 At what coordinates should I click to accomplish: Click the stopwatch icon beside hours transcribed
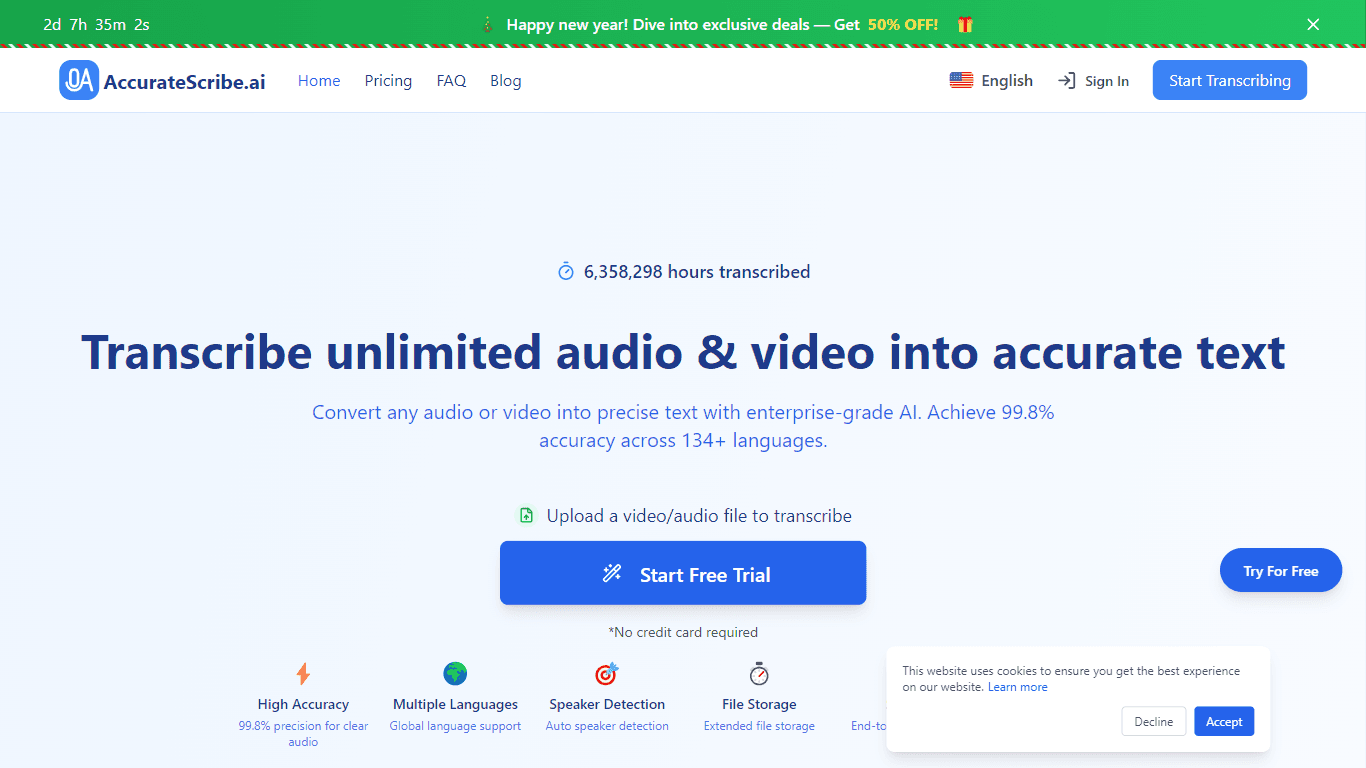click(x=566, y=271)
